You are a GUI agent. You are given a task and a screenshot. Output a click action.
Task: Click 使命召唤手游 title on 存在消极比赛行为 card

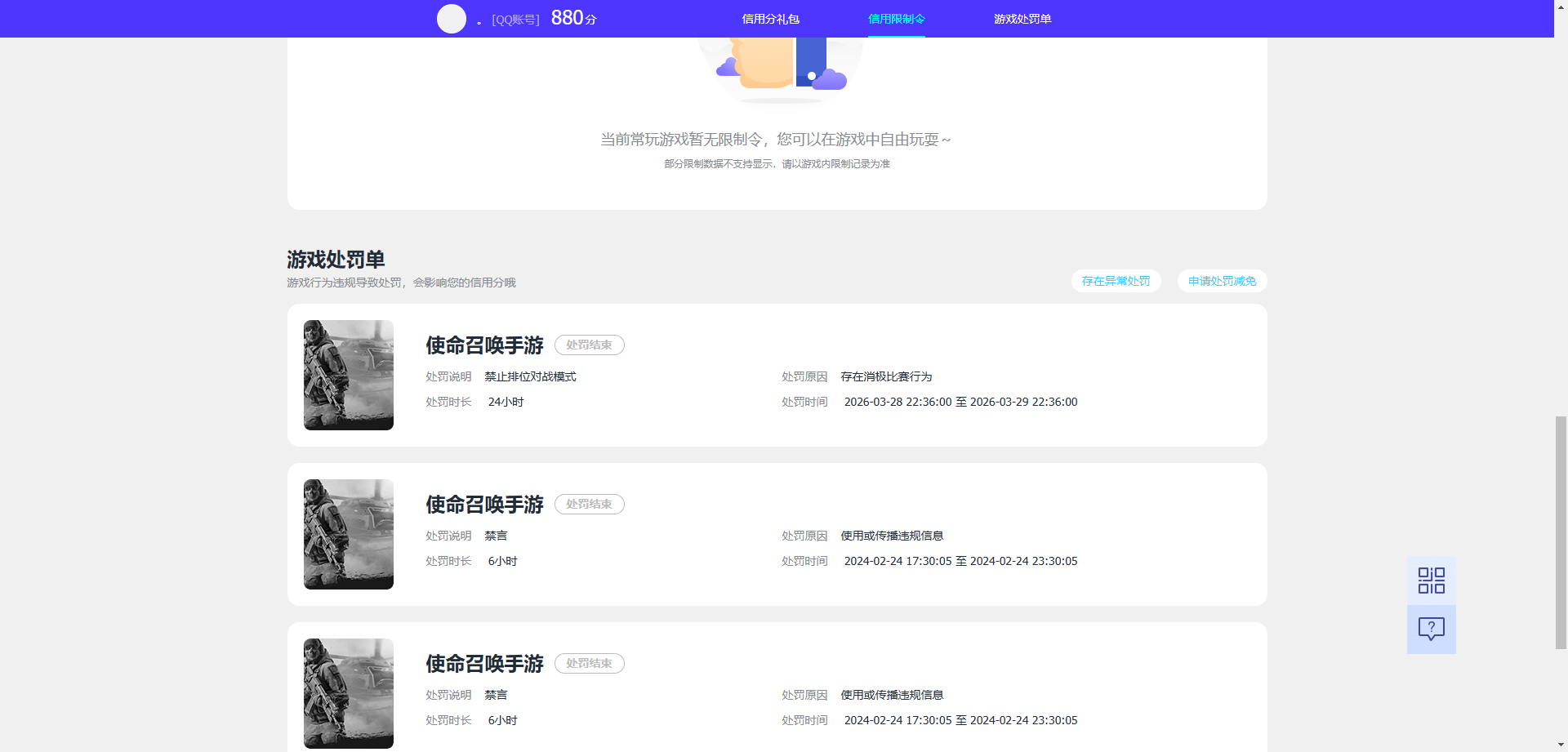[484, 345]
